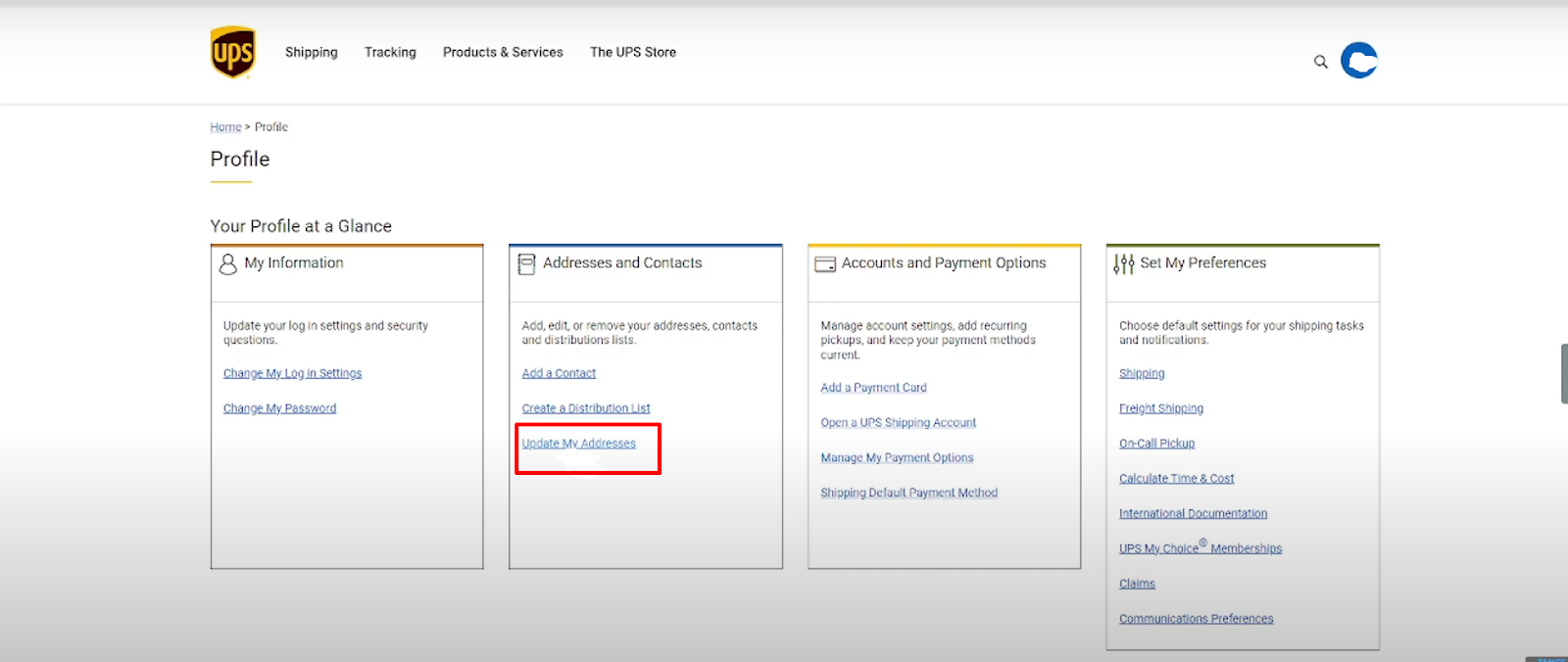
Task: Open the Tracking menu
Action: coord(390,52)
